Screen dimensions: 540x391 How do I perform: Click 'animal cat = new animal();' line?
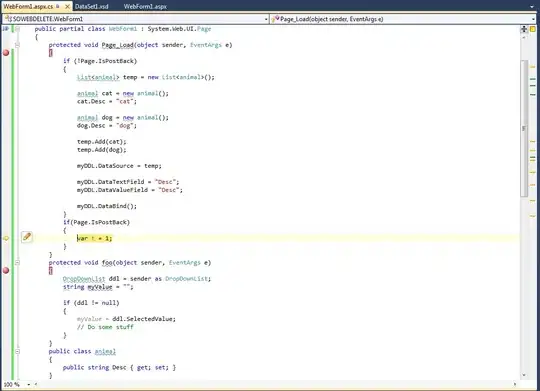123,93
